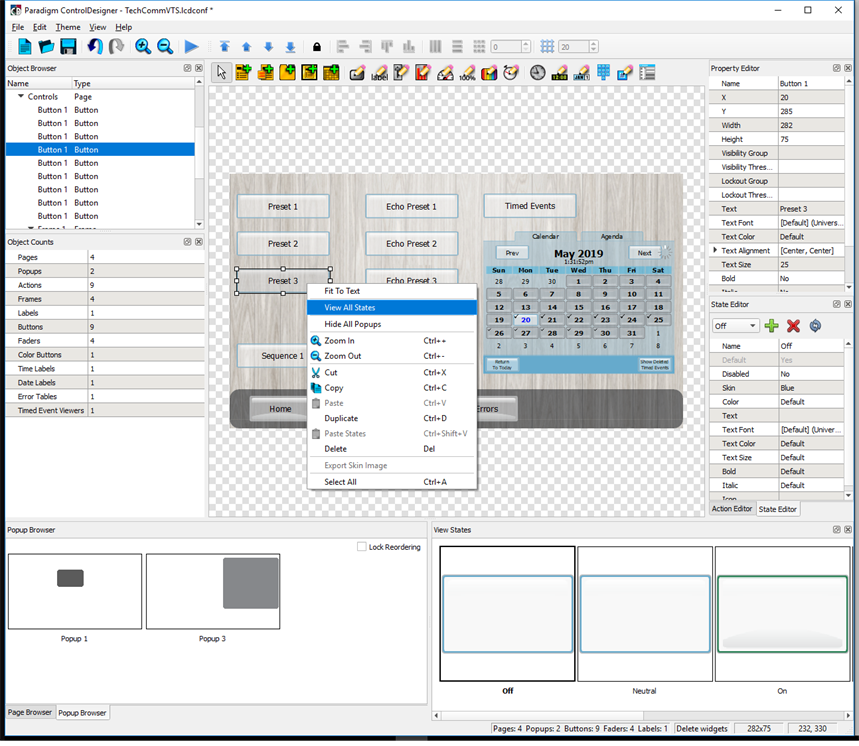Select the Popup 3 thumbnail
The width and height of the screenshot is (859, 746).
[x=213, y=591]
